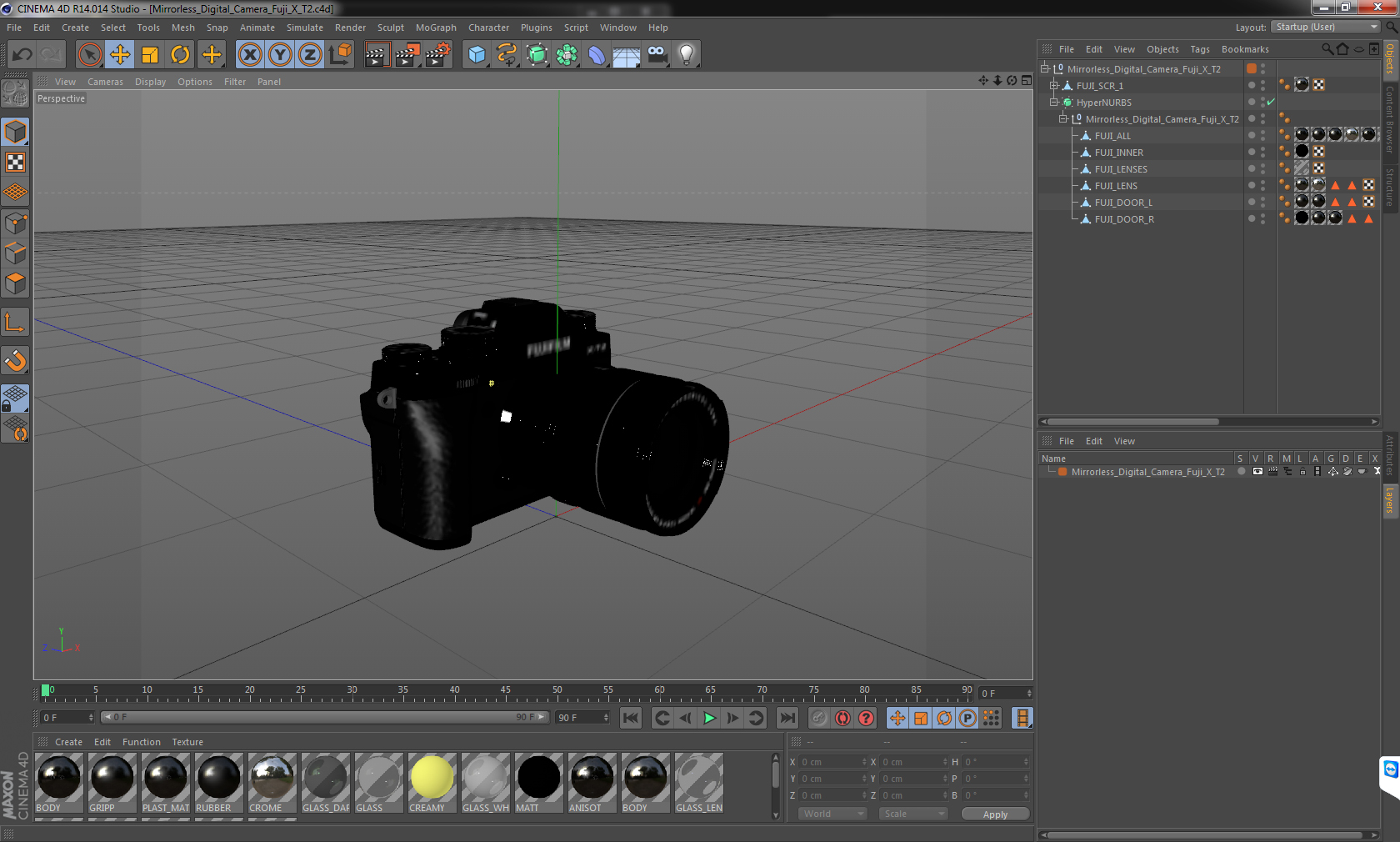
Task: Toggle Y axis lock
Action: [x=280, y=55]
